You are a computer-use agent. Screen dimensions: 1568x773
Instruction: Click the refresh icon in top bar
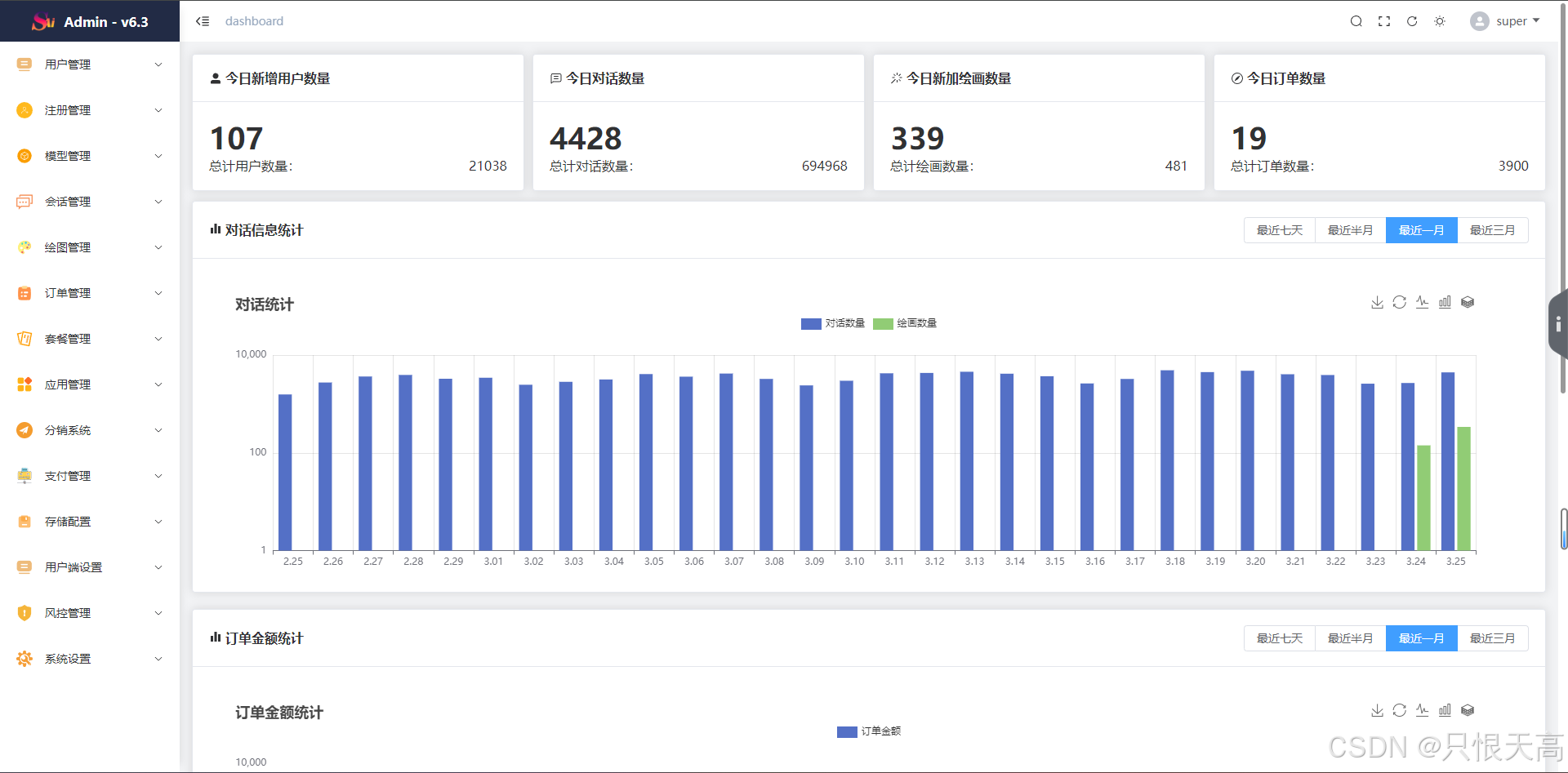click(1412, 21)
